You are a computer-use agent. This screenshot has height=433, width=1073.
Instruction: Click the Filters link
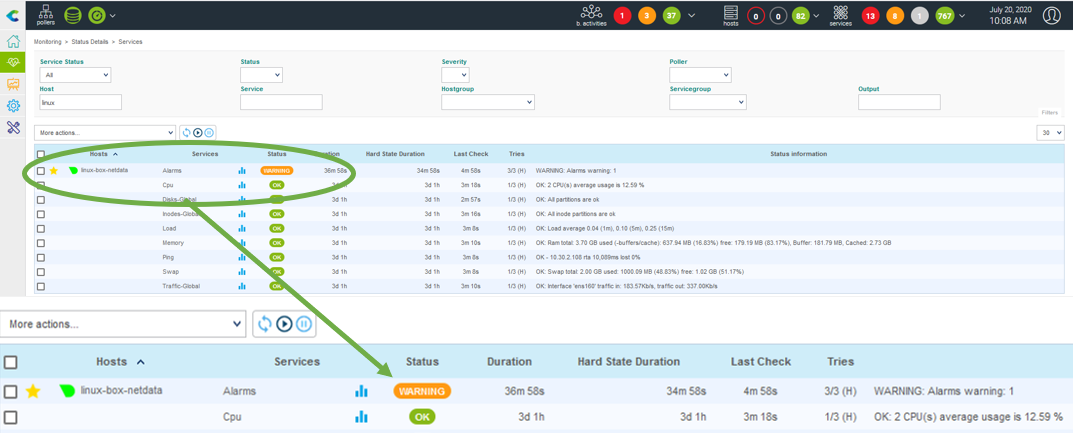point(1050,112)
